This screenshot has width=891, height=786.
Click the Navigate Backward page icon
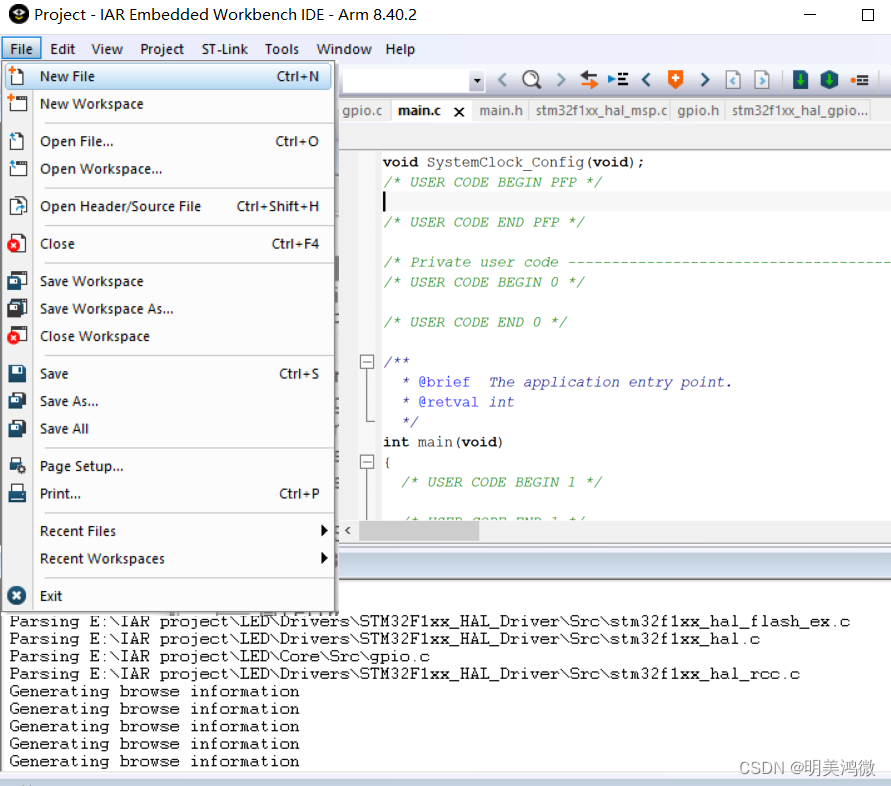point(733,80)
